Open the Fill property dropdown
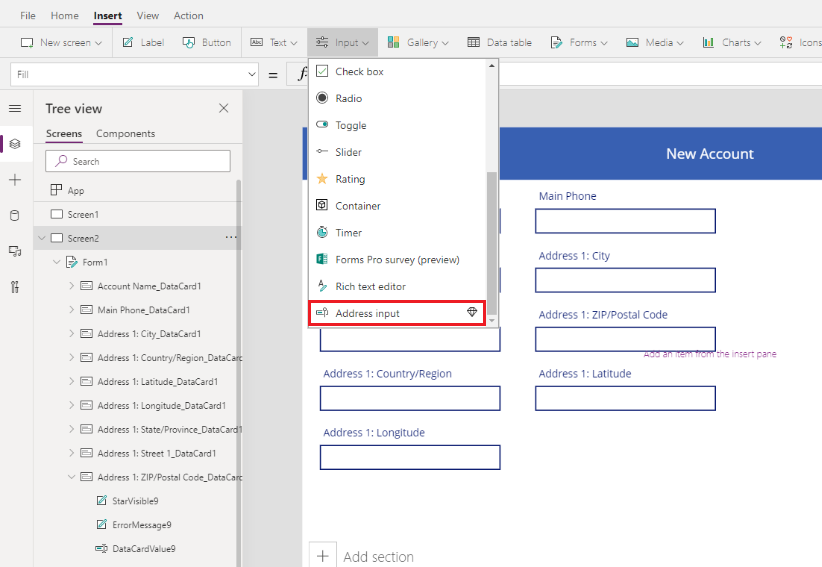Screen dimensions: 822x567 [x=252, y=74]
